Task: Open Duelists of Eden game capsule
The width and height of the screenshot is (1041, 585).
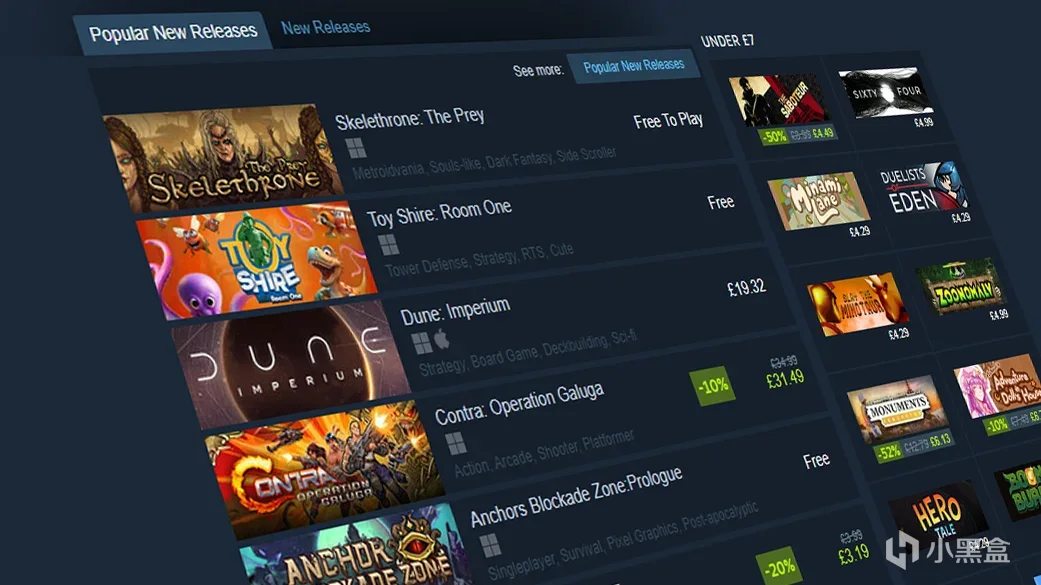Action: [x=925, y=189]
